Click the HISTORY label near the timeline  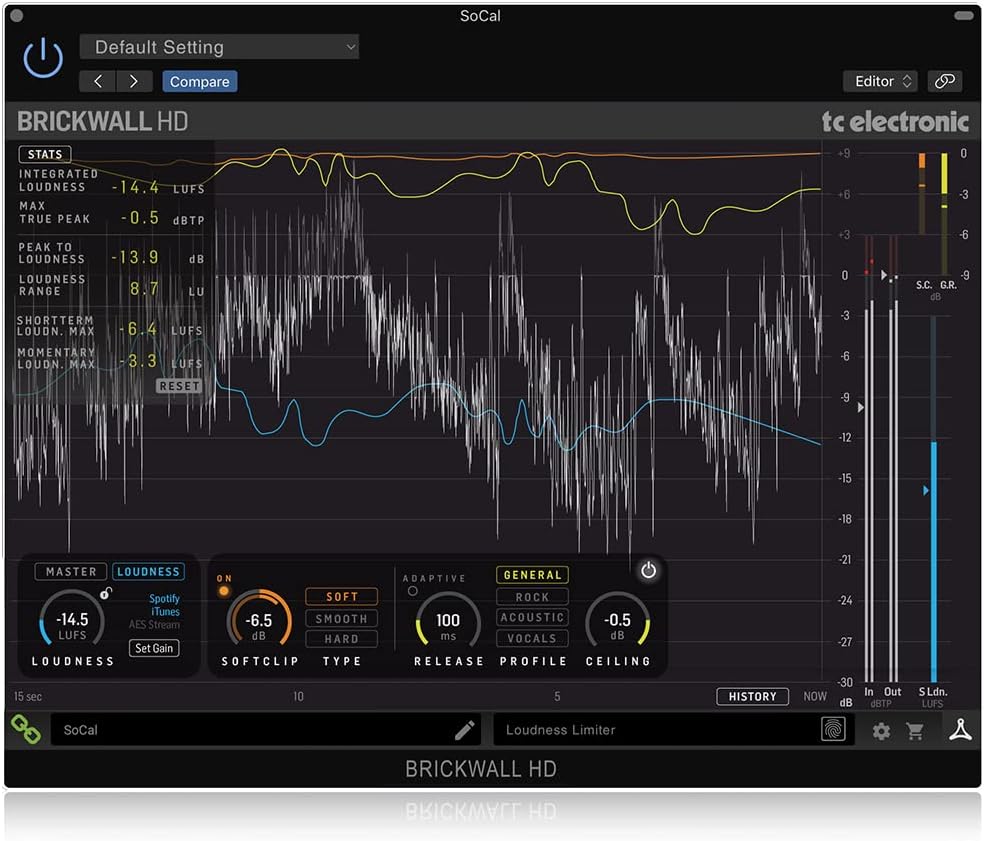tap(752, 696)
